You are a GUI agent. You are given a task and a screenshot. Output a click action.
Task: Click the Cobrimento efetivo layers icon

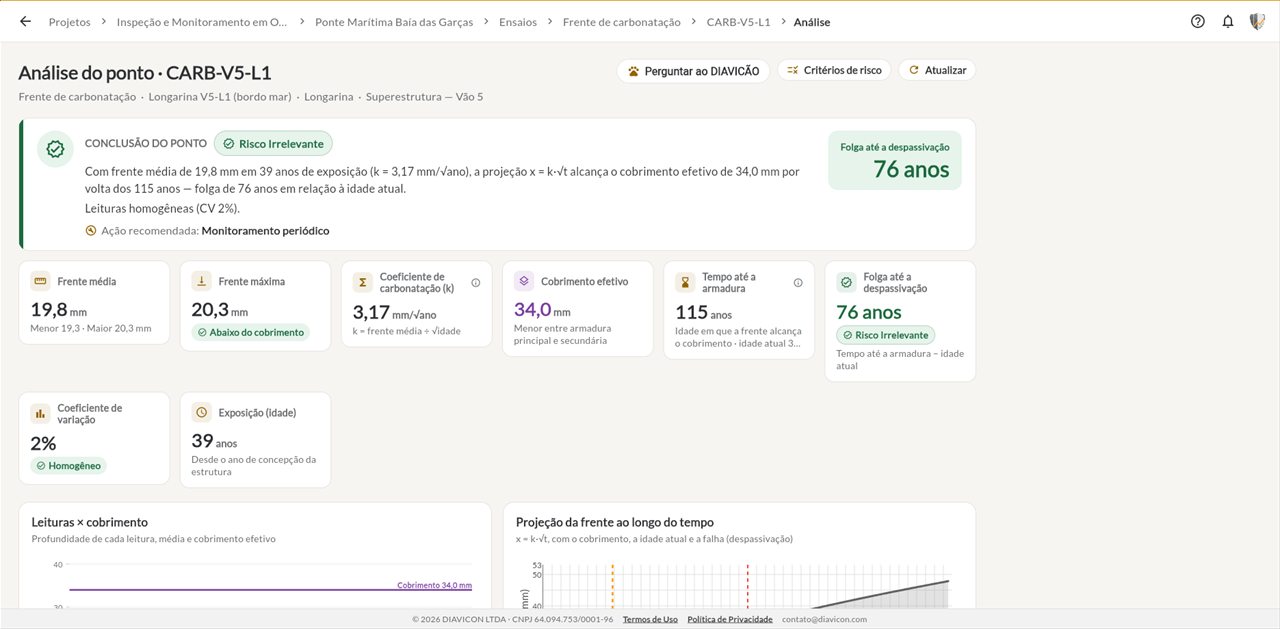point(524,281)
